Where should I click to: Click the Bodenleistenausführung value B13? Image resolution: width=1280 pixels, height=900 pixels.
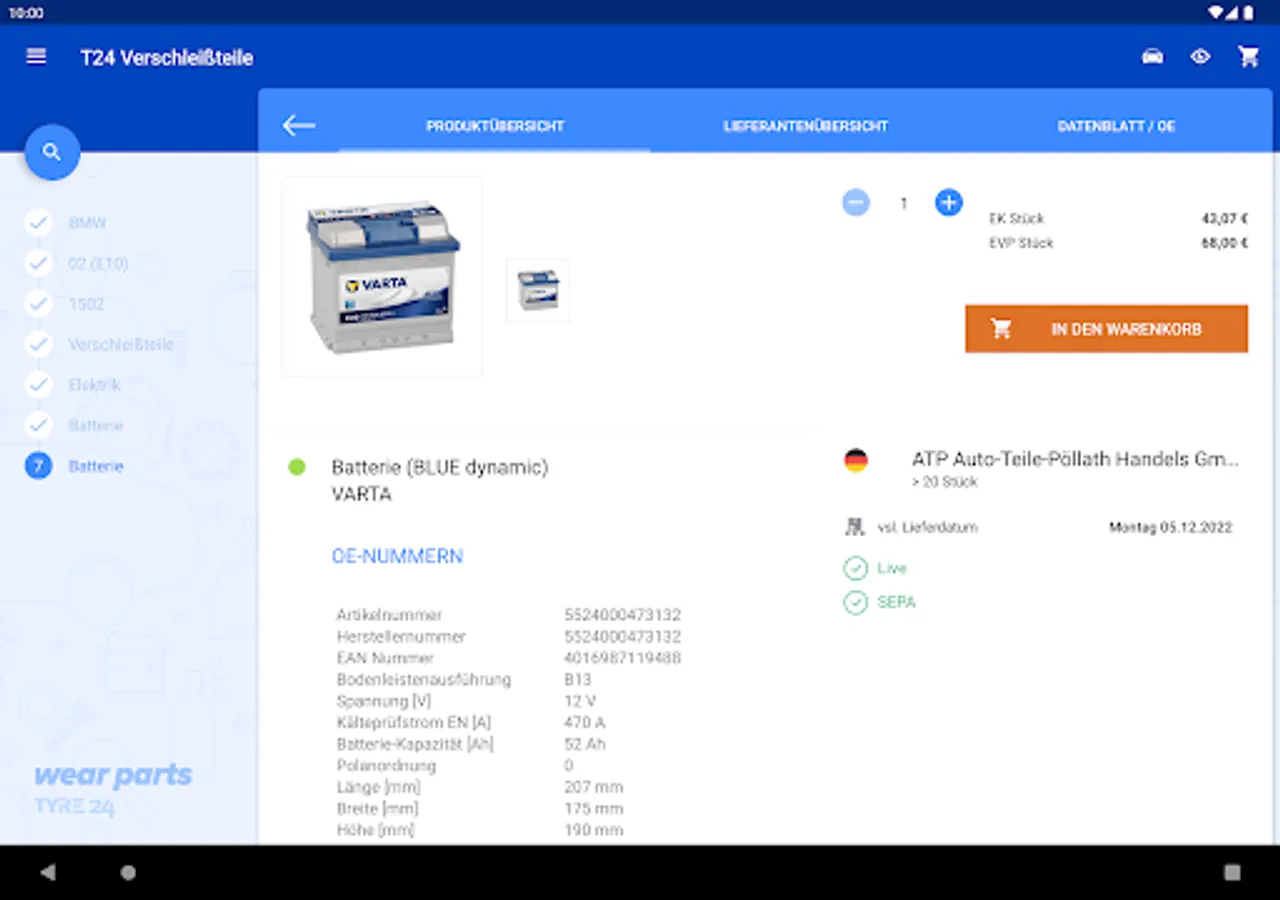[x=577, y=680]
